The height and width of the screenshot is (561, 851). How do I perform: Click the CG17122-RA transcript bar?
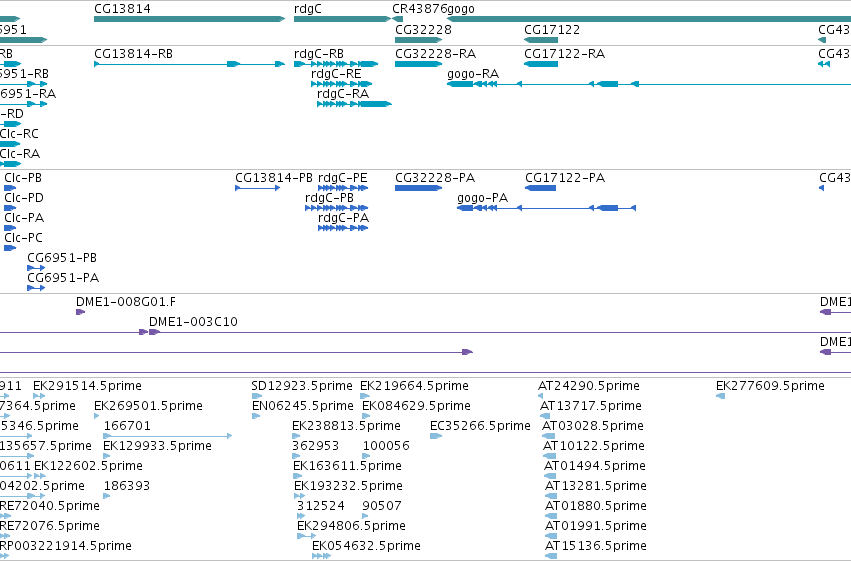coord(541,64)
